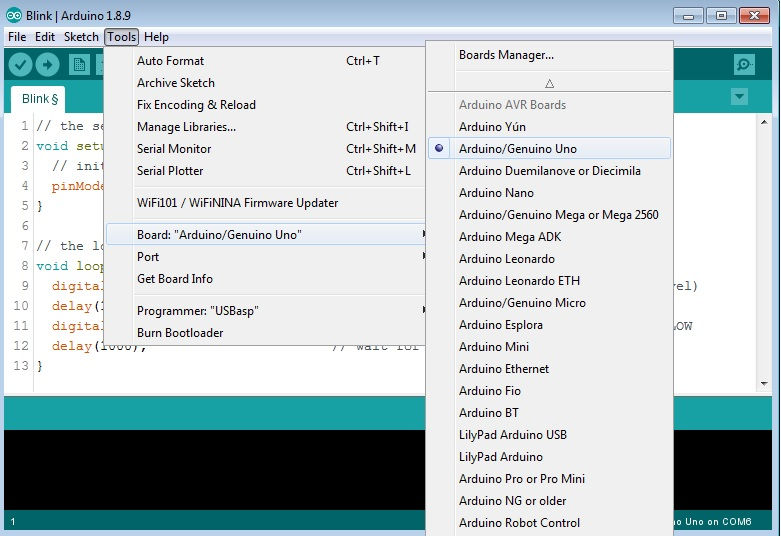Select Arduino Pro or Pro Mini board
The image size is (781, 536).
(549, 479)
